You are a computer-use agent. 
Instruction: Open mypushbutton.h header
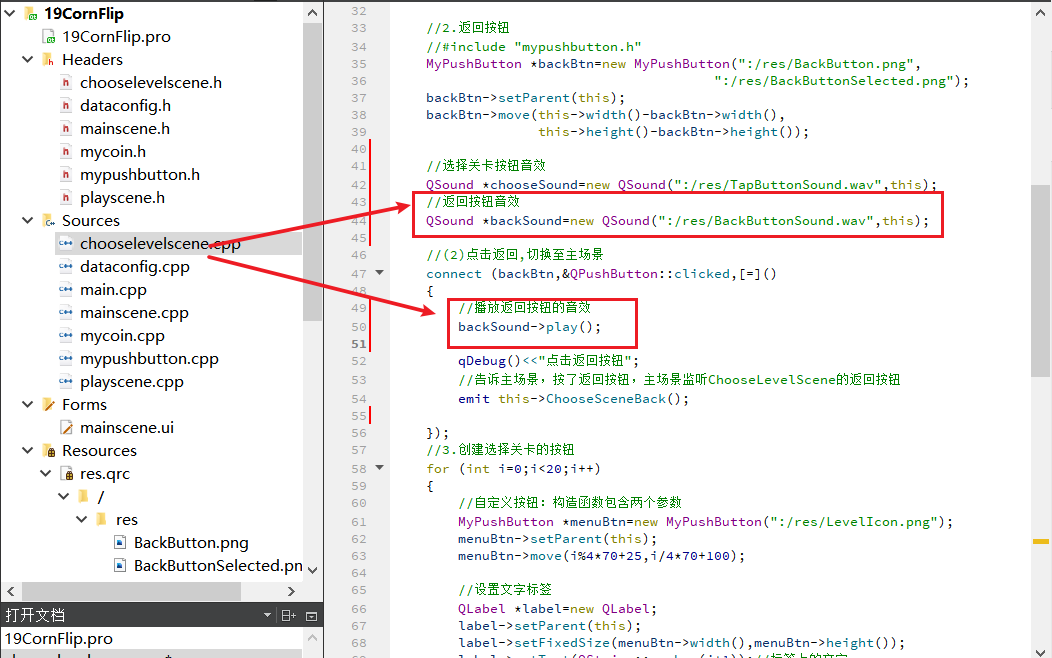(x=140, y=174)
